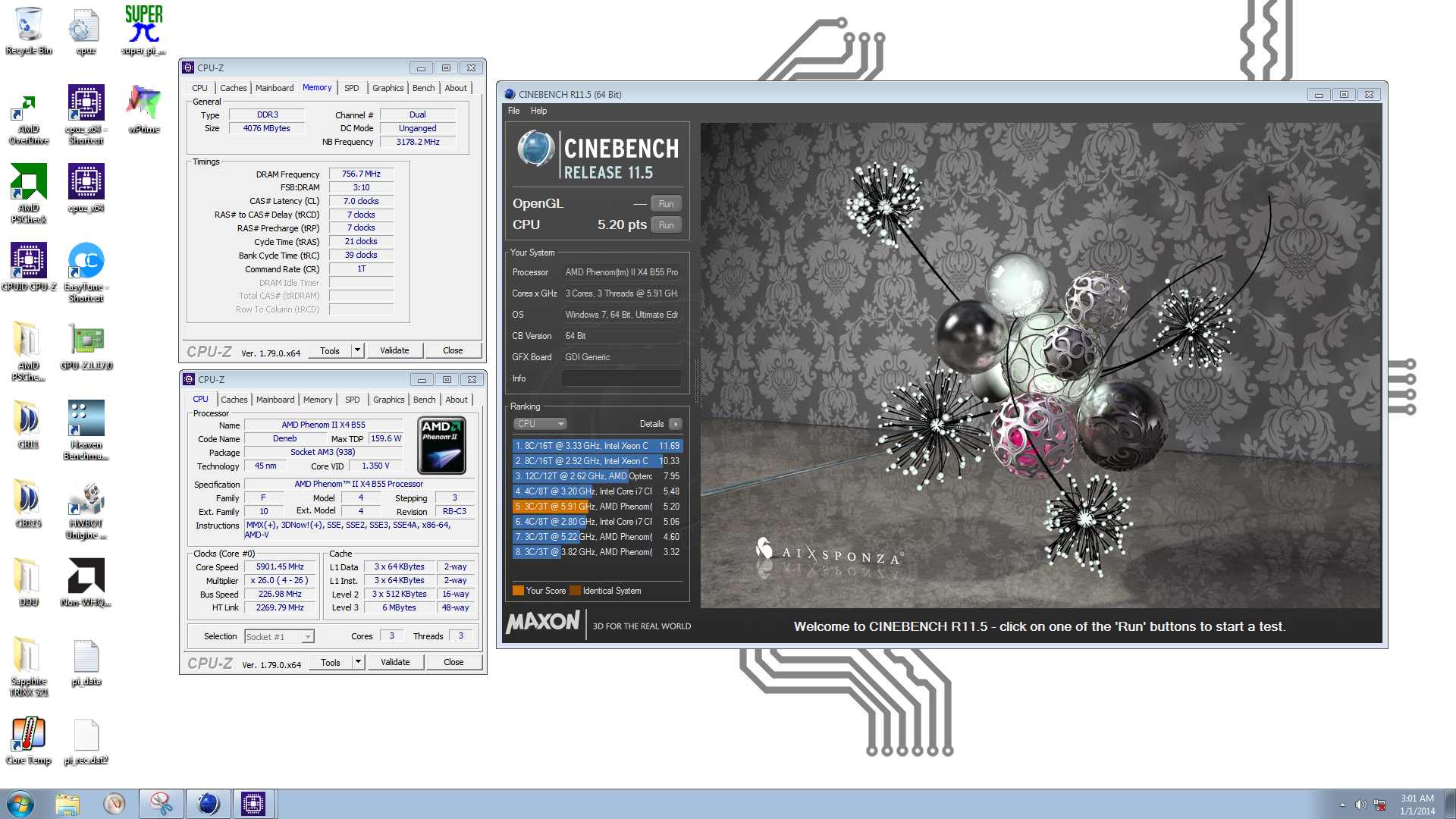Launch the GPU-Z.1.17.0 desktop icon

click(86, 346)
